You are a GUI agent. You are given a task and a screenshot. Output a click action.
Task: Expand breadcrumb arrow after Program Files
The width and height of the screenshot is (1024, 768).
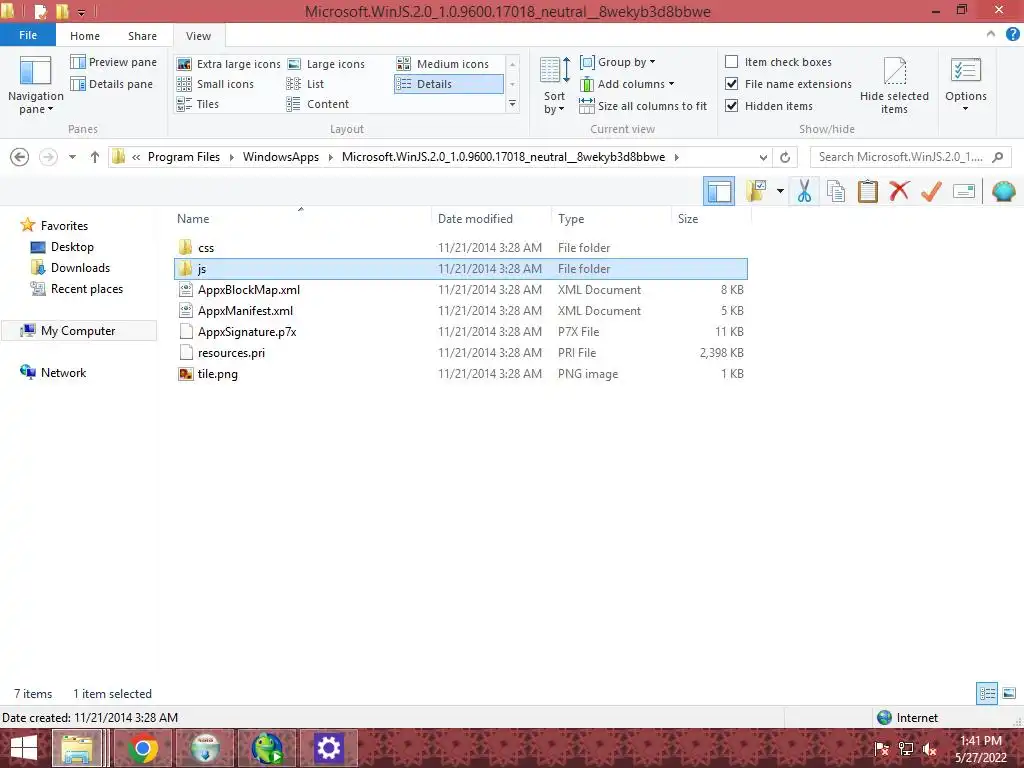231,157
